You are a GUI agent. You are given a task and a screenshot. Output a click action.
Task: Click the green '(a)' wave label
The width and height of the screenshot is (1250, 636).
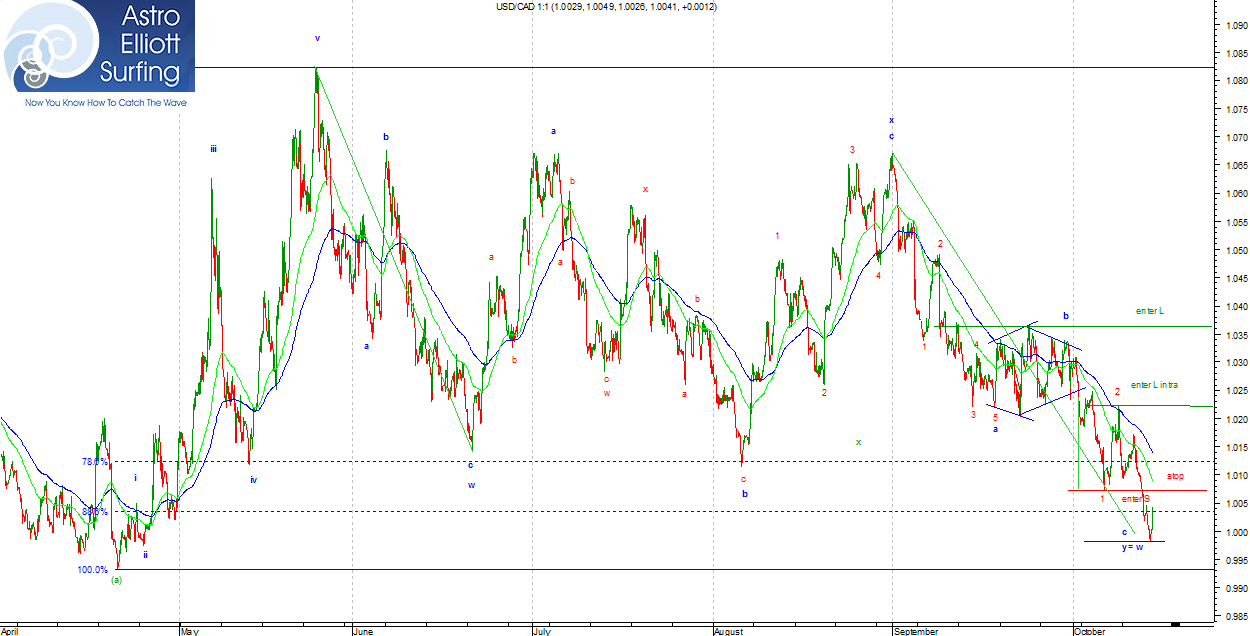coord(116,581)
